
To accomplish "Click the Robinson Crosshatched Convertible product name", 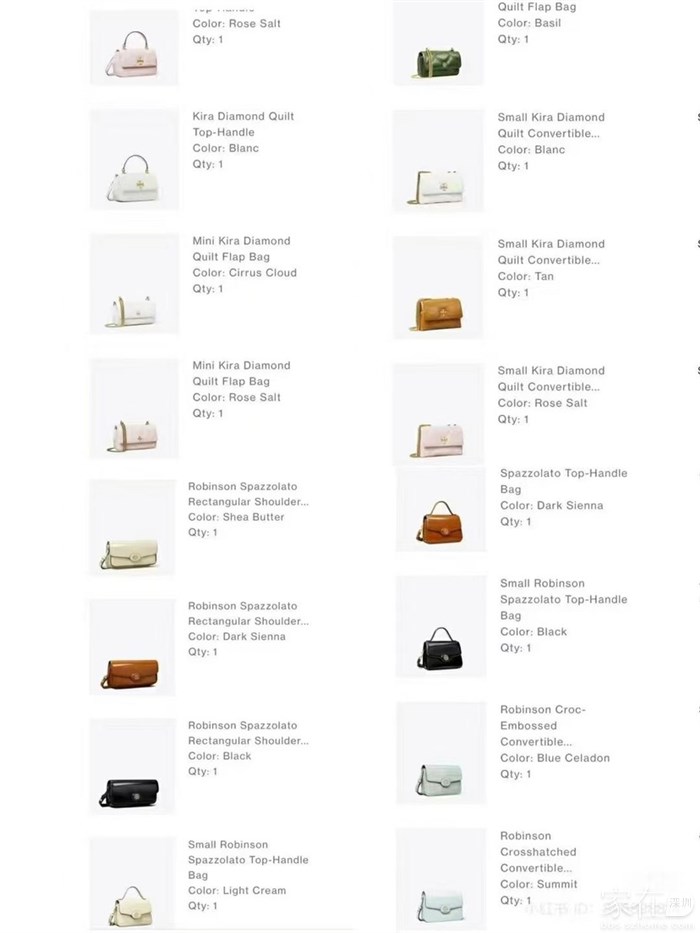I will click(x=538, y=852).
